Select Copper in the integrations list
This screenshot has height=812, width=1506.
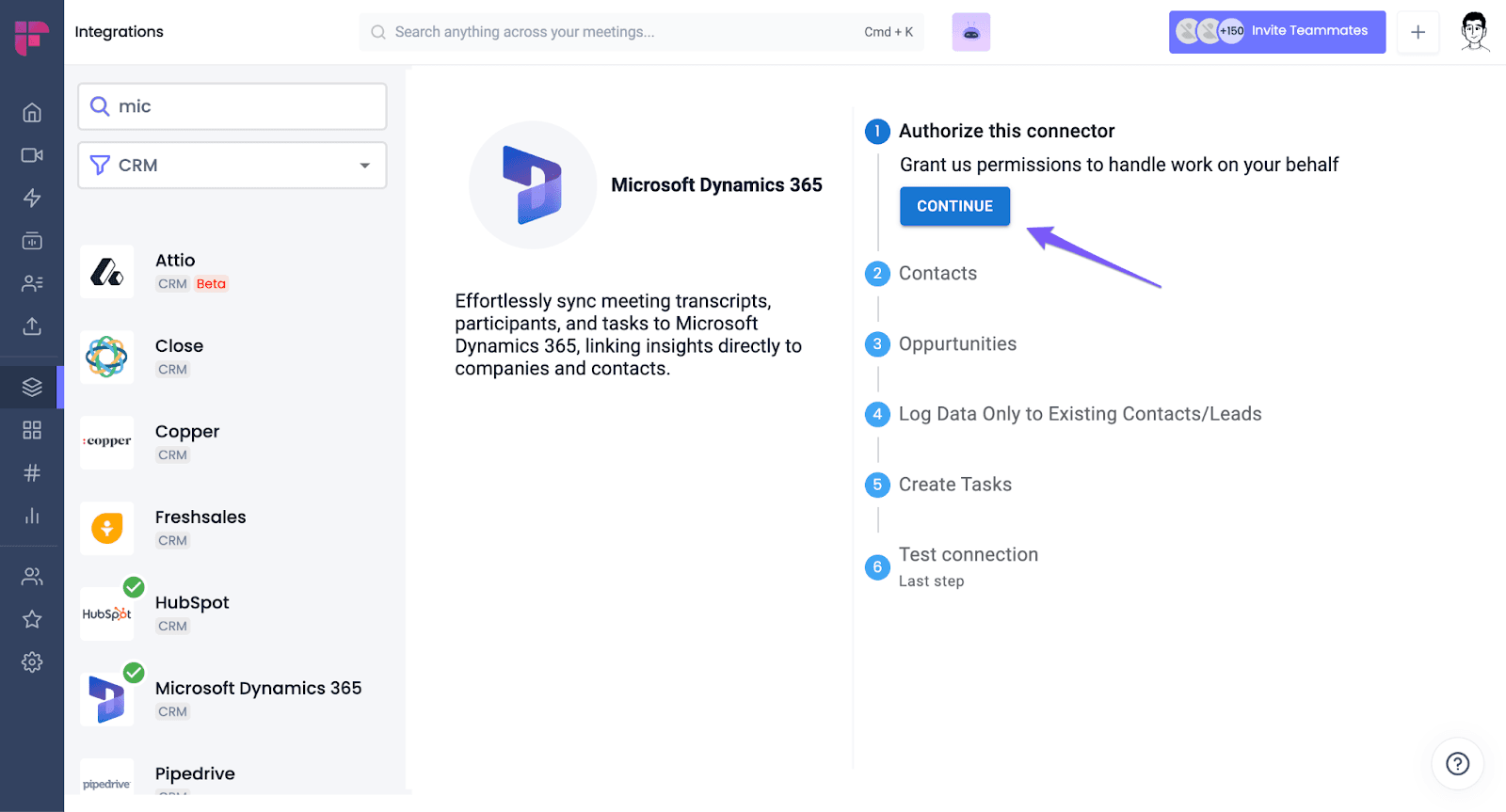pyautogui.click(x=187, y=432)
